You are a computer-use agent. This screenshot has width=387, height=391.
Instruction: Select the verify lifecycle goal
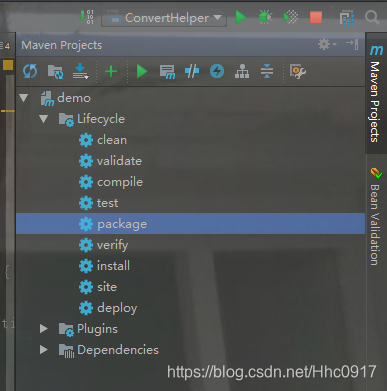click(112, 245)
